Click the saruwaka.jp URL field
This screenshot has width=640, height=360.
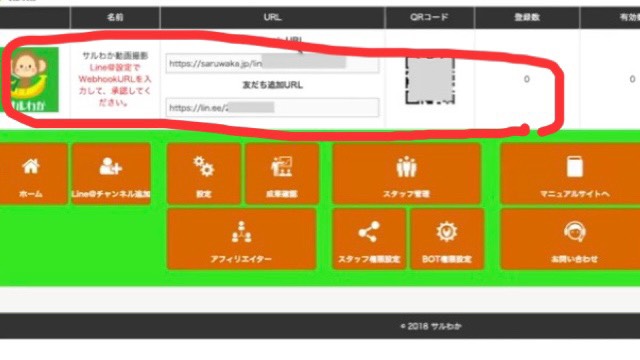pyautogui.click(x=272, y=64)
